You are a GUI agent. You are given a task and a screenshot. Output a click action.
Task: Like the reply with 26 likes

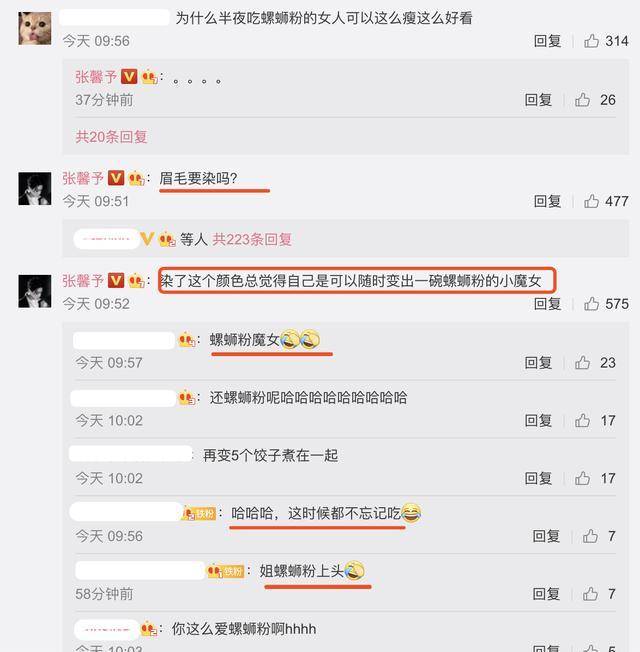click(x=582, y=100)
